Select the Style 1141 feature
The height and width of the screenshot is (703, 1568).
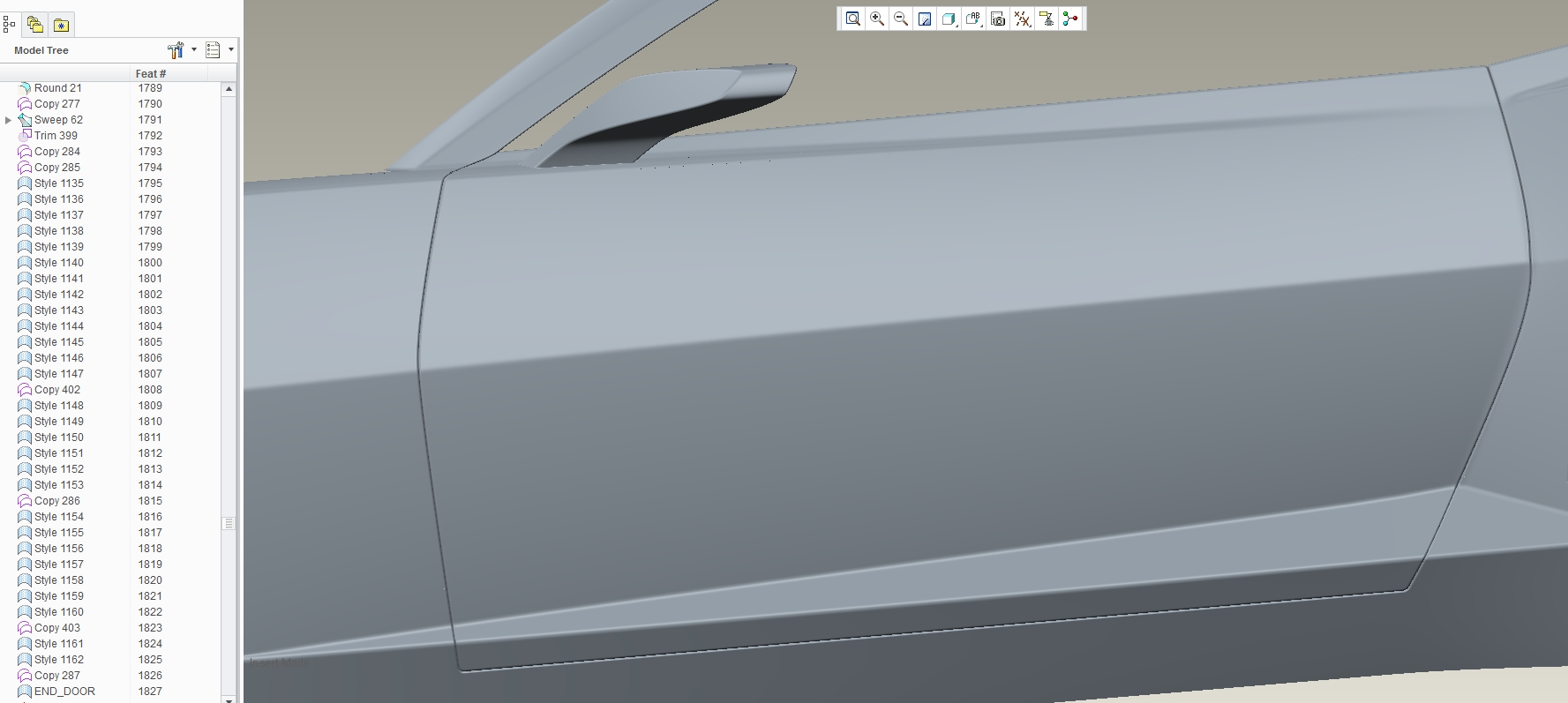(59, 279)
